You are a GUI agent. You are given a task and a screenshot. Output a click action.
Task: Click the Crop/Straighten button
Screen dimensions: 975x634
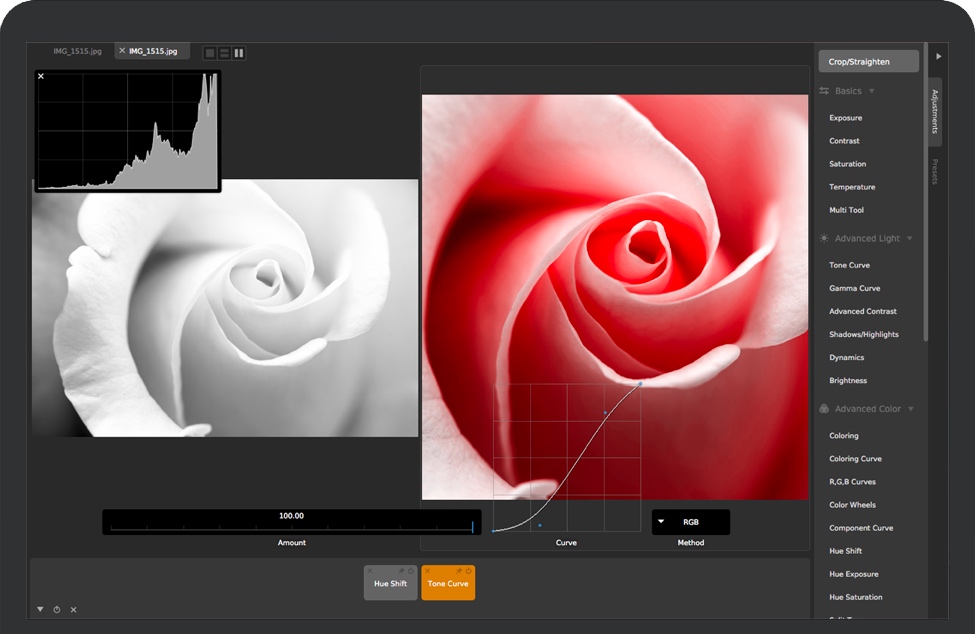tap(868, 62)
